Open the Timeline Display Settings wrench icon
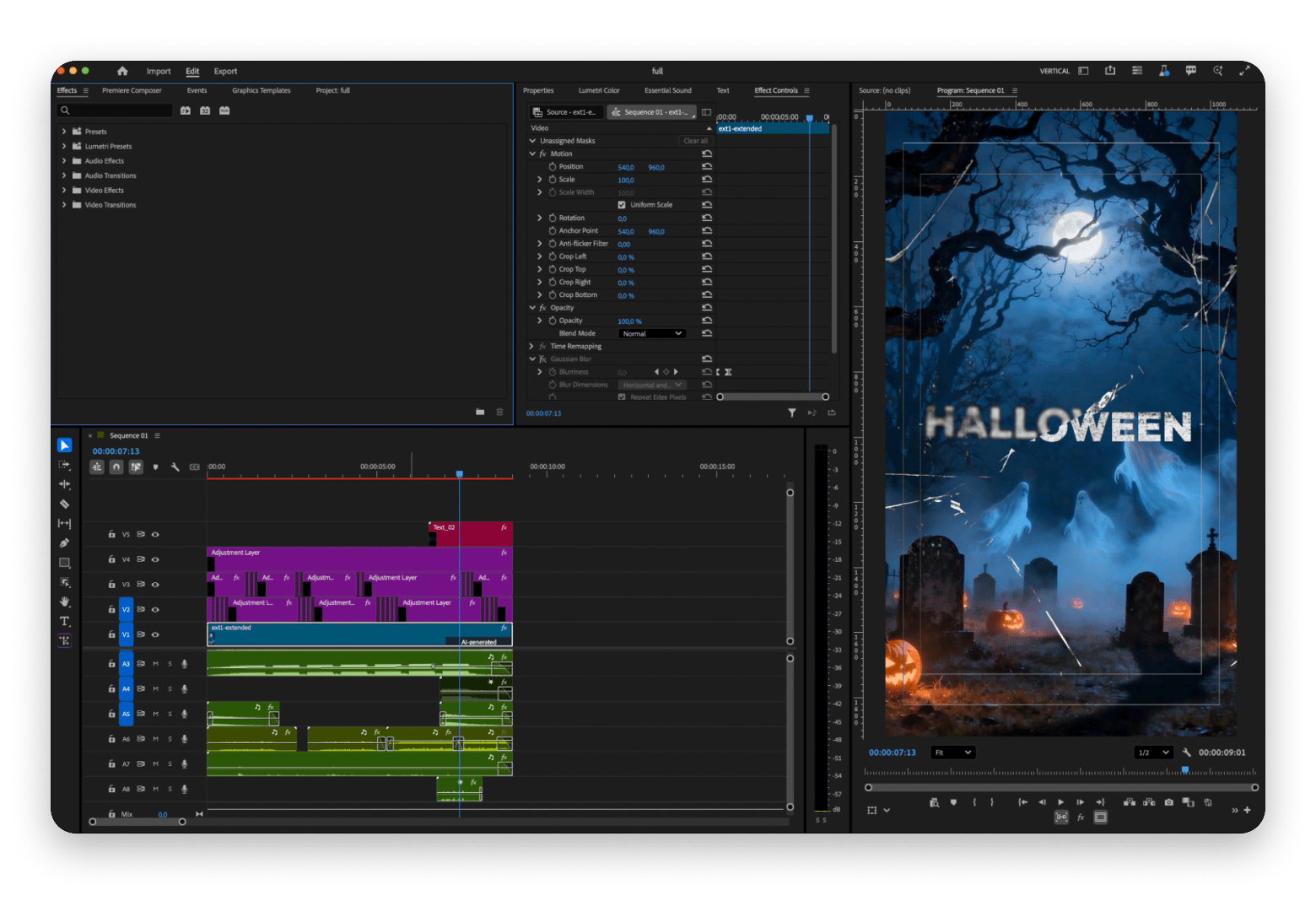 coord(175,467)
